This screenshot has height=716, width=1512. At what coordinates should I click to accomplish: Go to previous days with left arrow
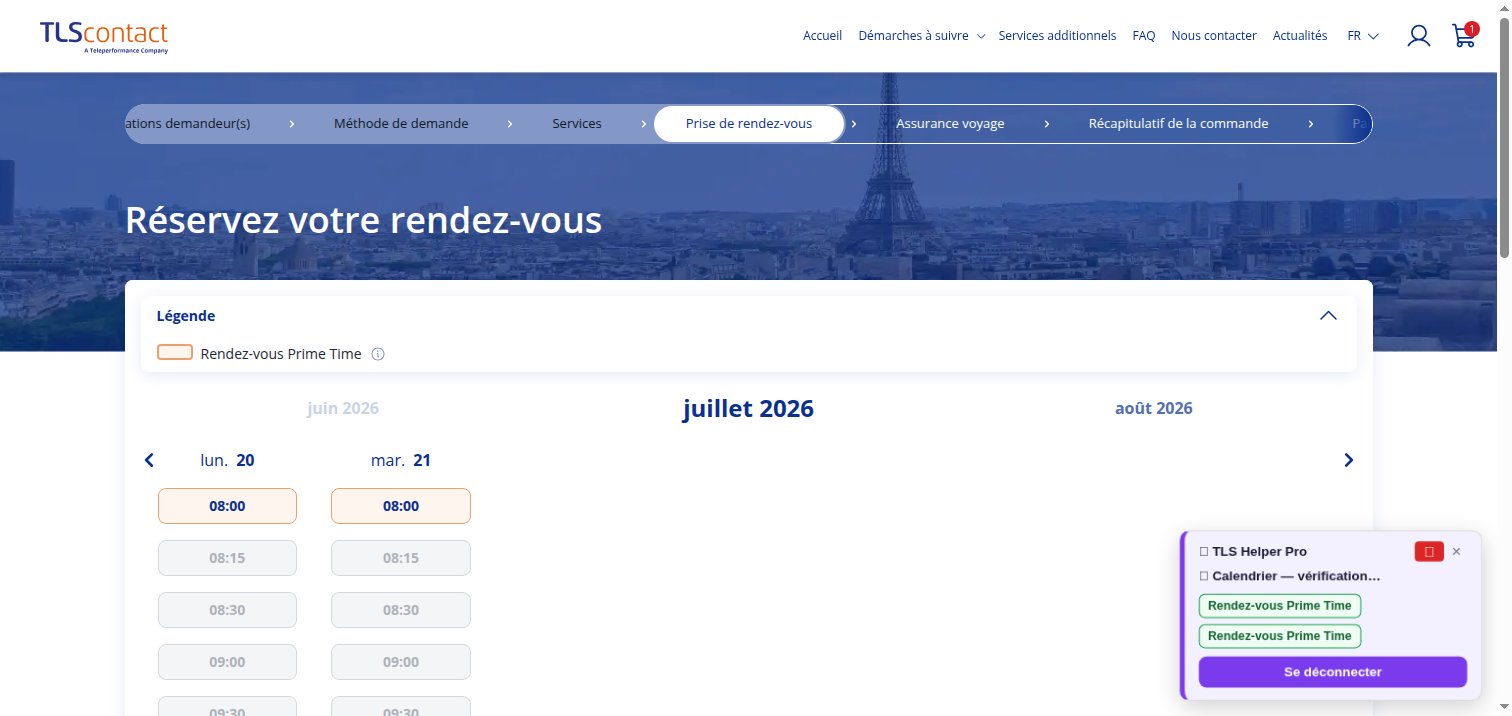[150, 460]
